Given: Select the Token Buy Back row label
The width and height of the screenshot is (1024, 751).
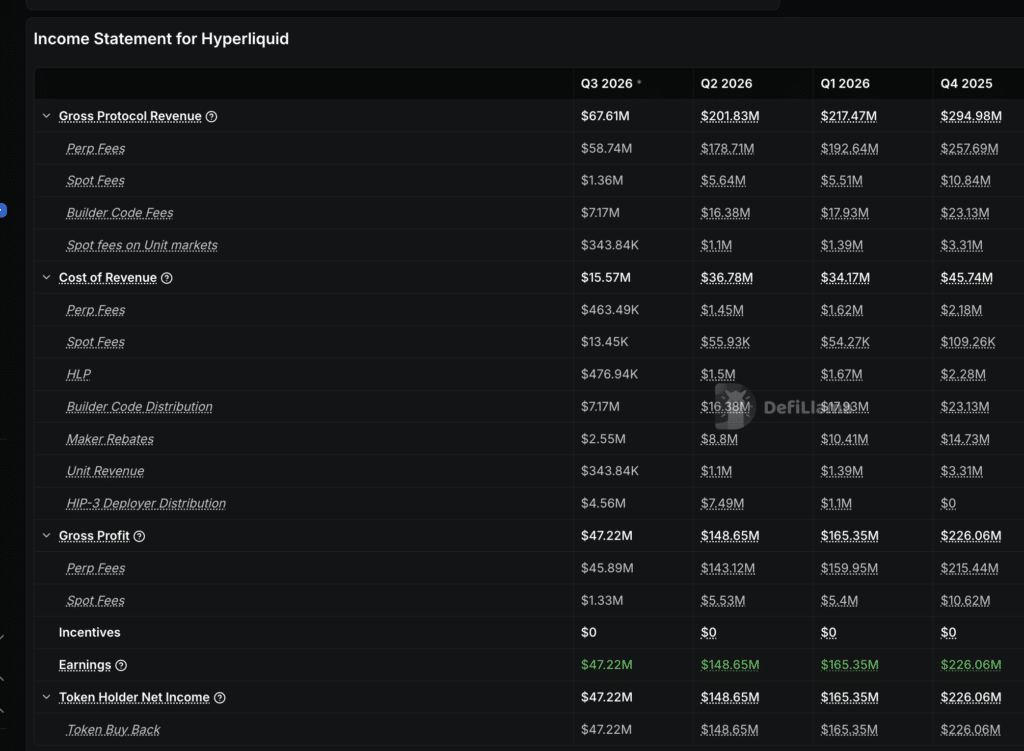Looking at the screenshot, I should coord(114,729).
